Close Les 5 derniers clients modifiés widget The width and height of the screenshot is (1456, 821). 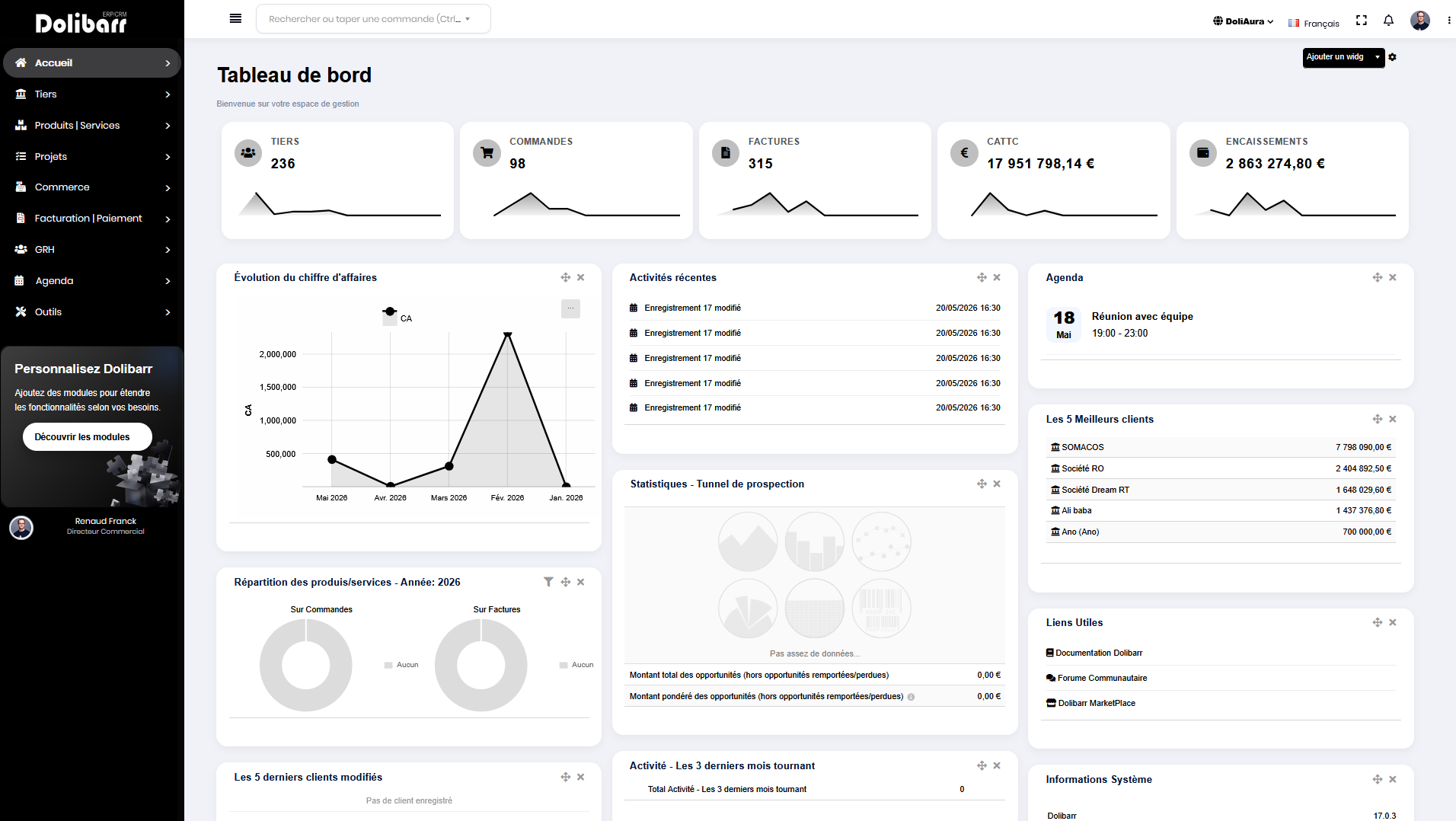[x=580, y=778]
